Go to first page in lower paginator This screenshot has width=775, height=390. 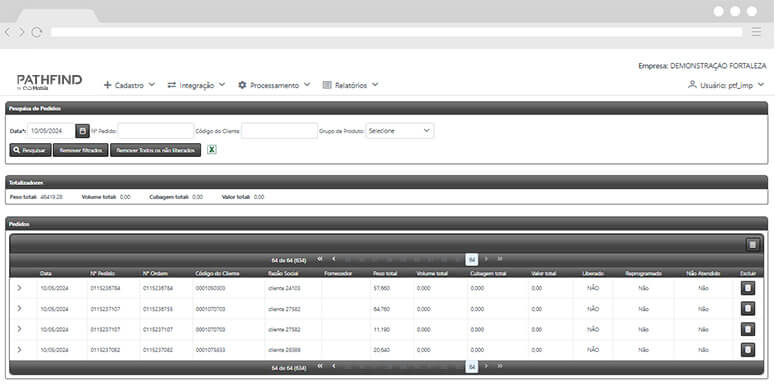tap(320, 366)
